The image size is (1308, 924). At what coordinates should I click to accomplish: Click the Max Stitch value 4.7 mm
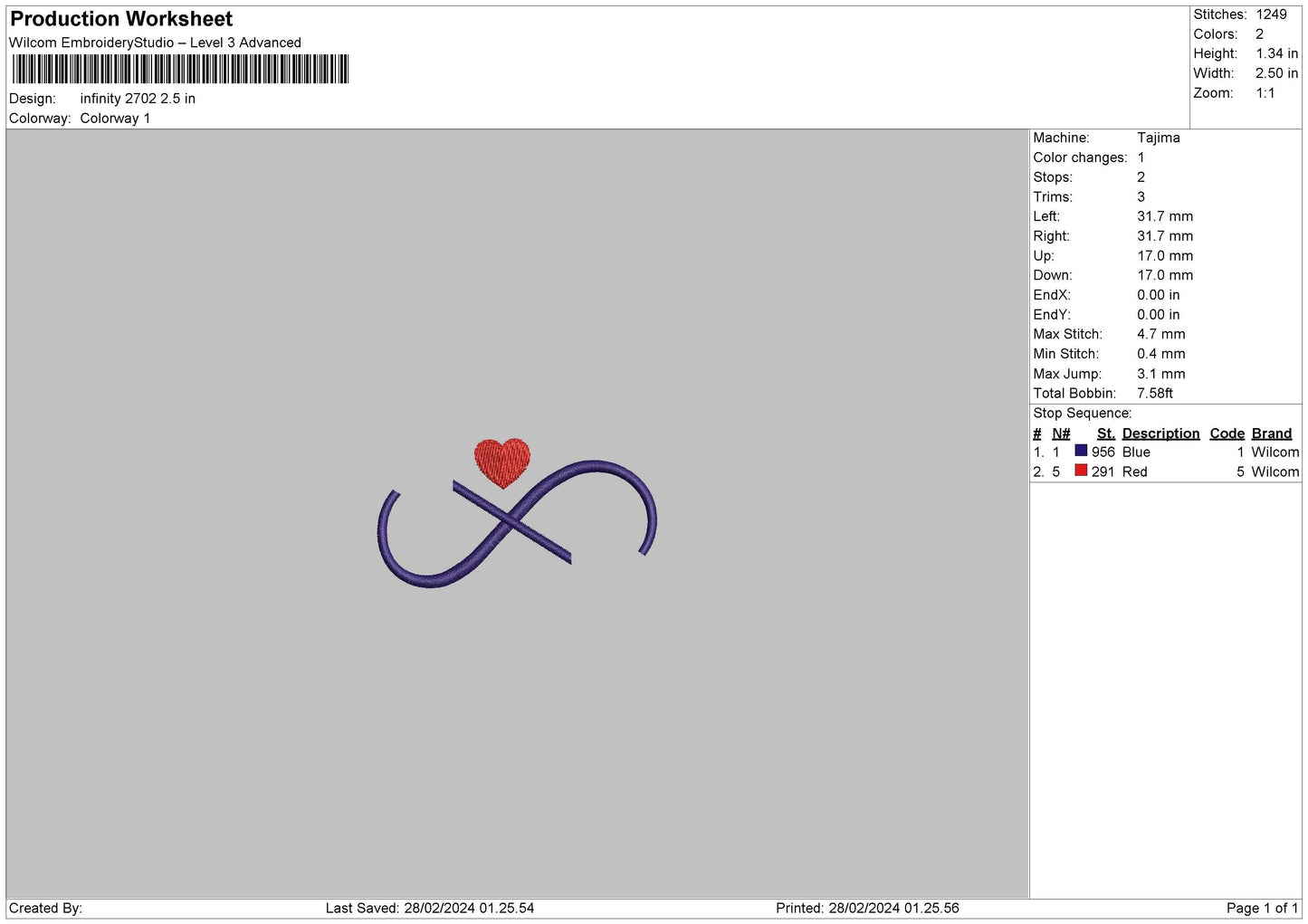coord(1160,334)
